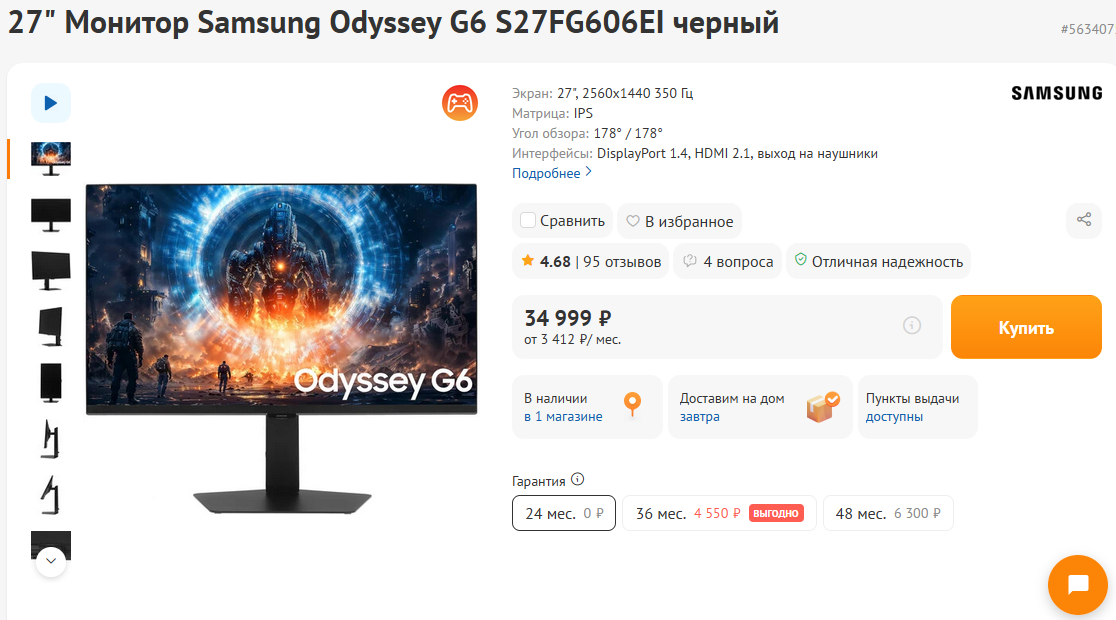Viewport: 1116px width, 620px height.
Task: Click the orange map pin icon
Action: tap(632, 405)
